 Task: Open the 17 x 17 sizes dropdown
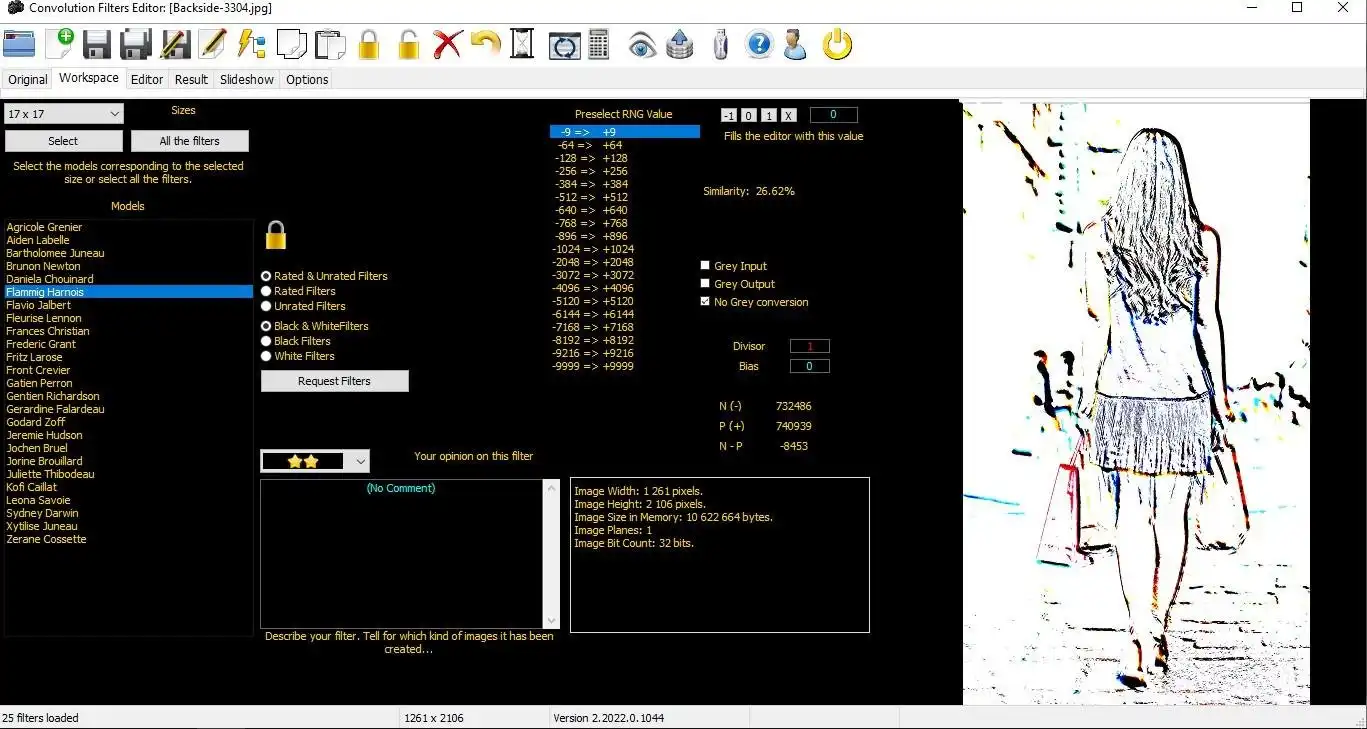63,114
